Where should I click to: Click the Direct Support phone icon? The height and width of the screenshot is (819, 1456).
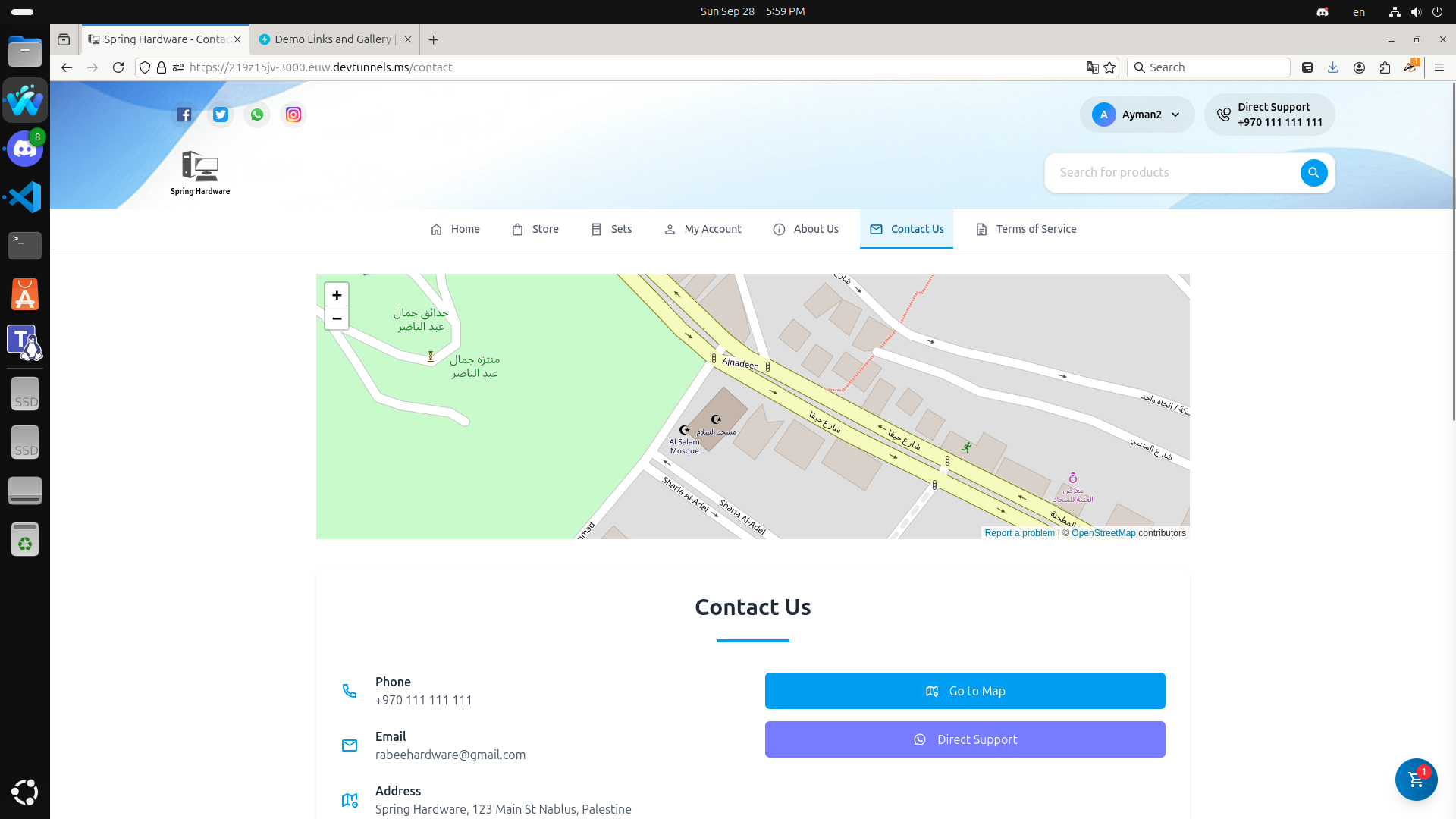(x=1223, y=115)
